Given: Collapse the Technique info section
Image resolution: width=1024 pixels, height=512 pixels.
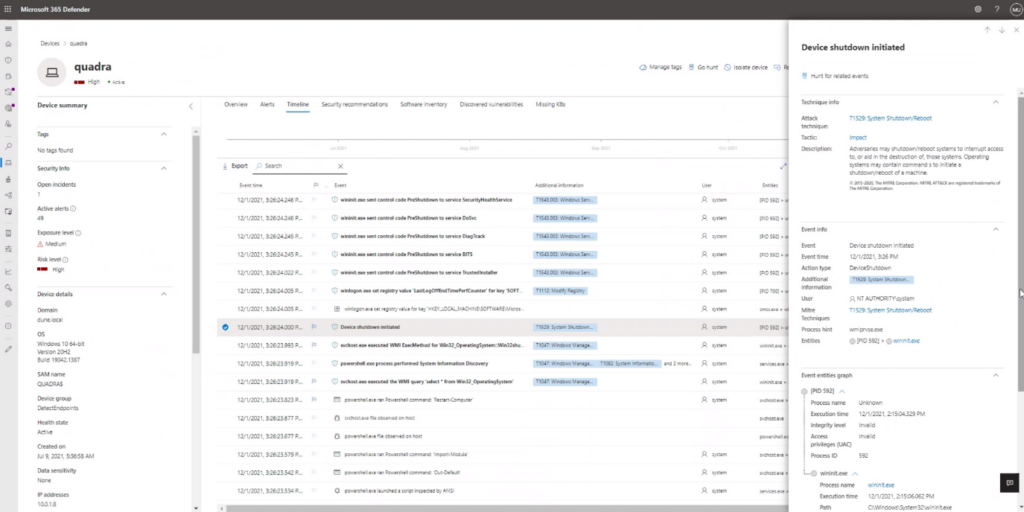Looking at the screenshot, I should click(996, 102).
